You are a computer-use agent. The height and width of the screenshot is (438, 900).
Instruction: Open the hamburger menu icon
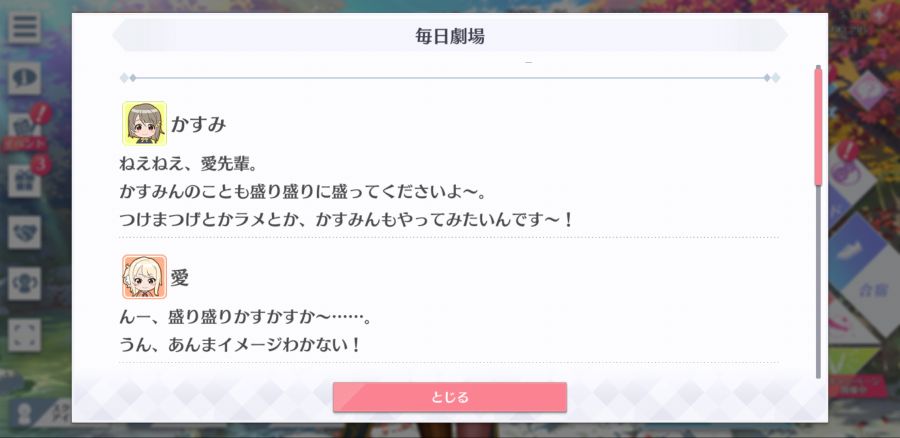[24, 28]
